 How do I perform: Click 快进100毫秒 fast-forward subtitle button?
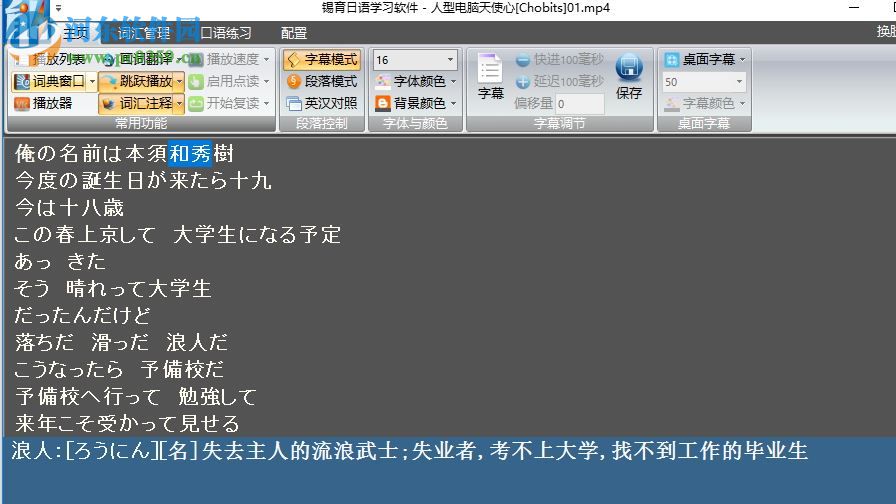559,59
